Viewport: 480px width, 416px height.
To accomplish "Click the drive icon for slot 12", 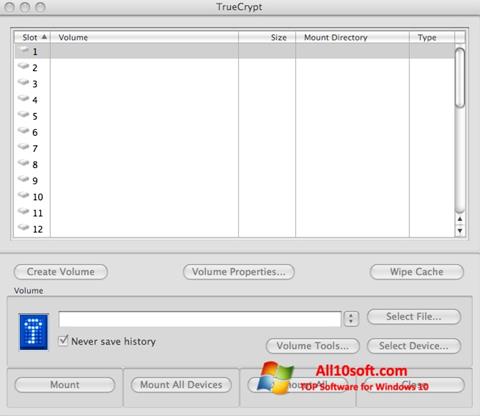I will pyautogui.click(x=24, y=227).
